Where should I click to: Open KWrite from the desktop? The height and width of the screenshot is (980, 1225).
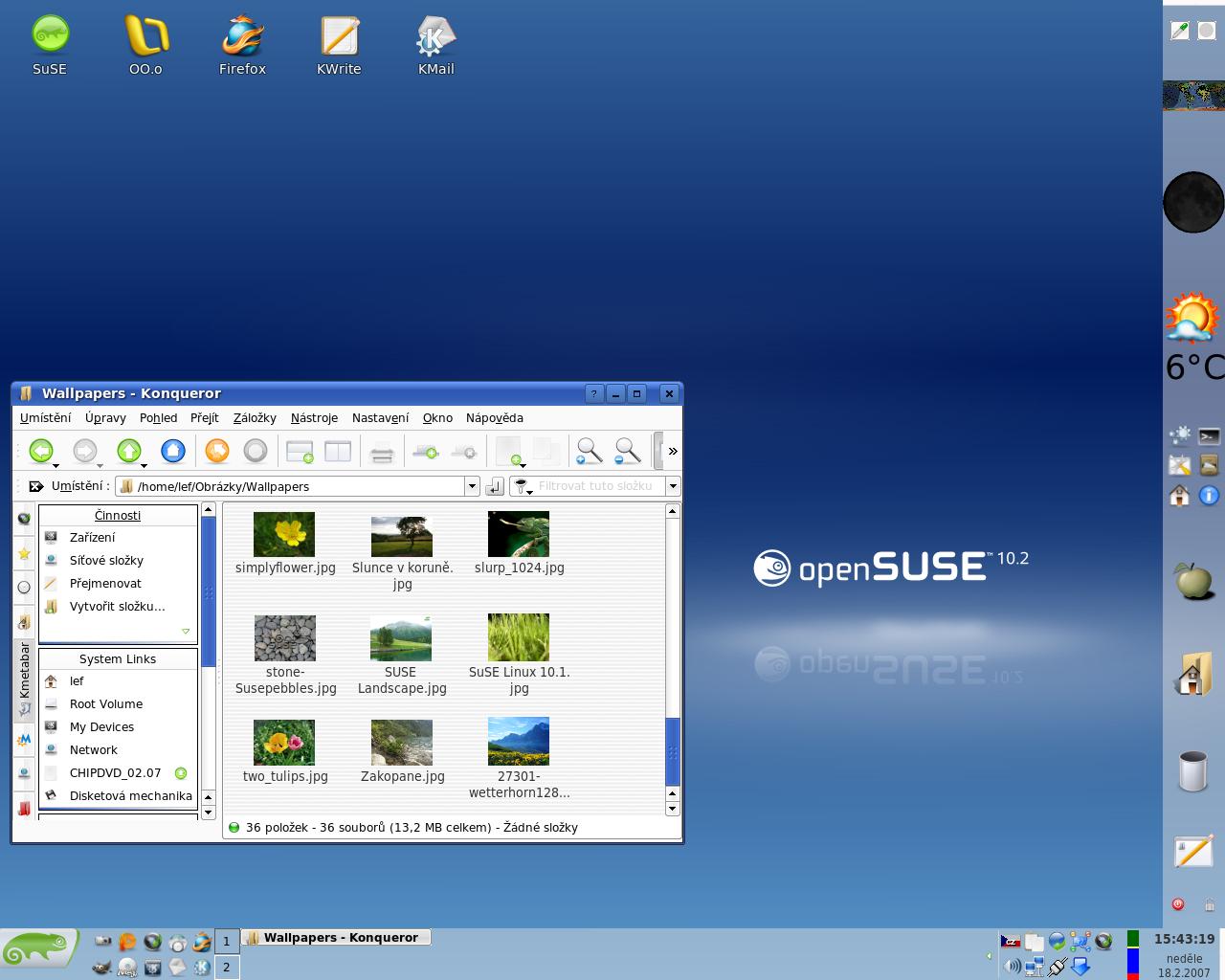click(x=339, y=44)
